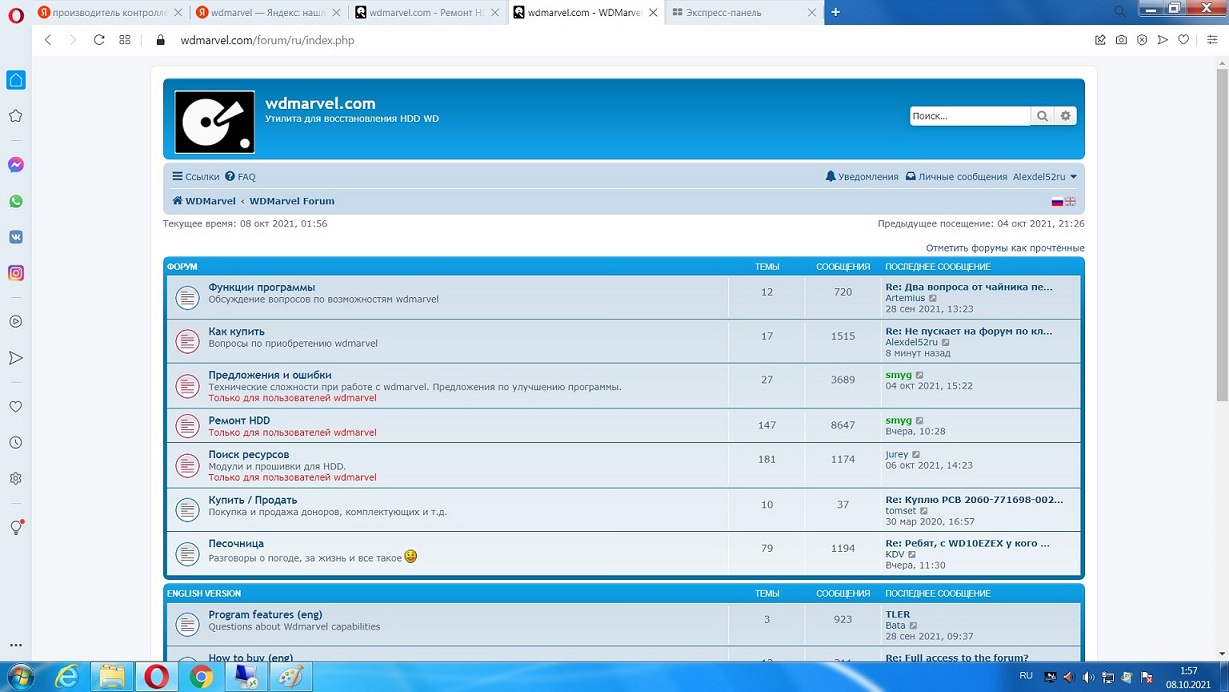This screenshot has width=1229, height=692.
Task: Open the Player icon in Opera sidebar
Action: [16, 322]
